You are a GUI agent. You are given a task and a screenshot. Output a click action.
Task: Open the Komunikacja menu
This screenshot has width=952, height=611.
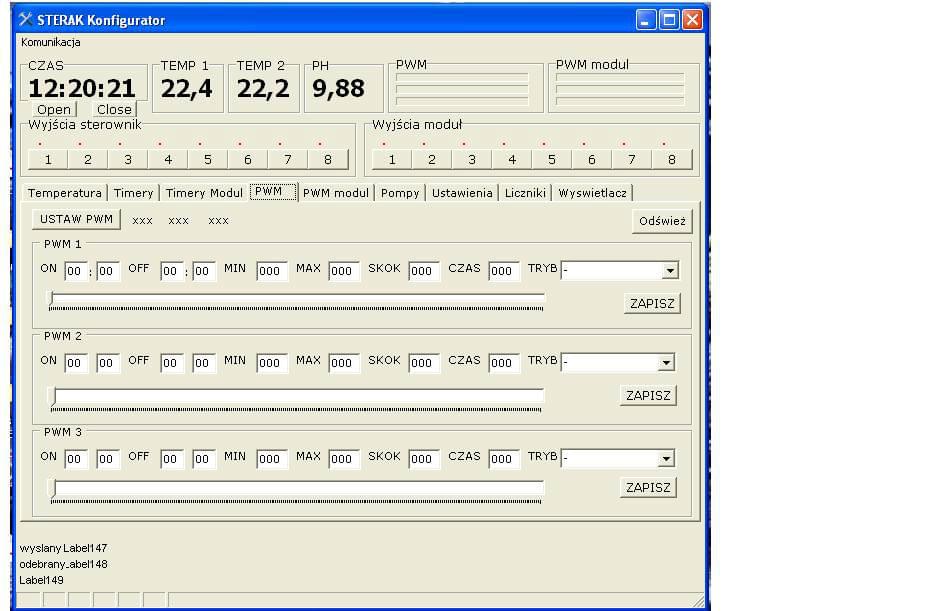pyautogui.click(x=51, y=42)
